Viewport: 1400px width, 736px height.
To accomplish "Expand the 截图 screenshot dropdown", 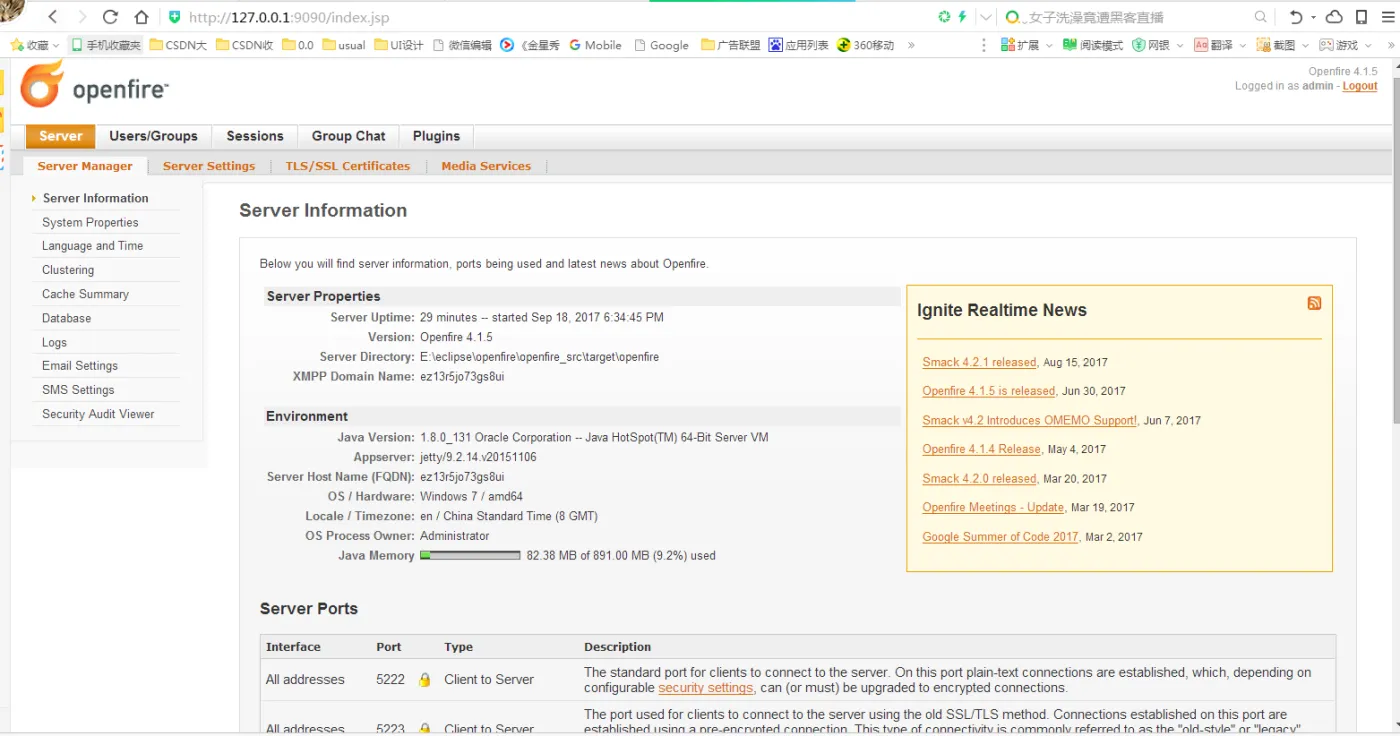I will pos(1306,46).
